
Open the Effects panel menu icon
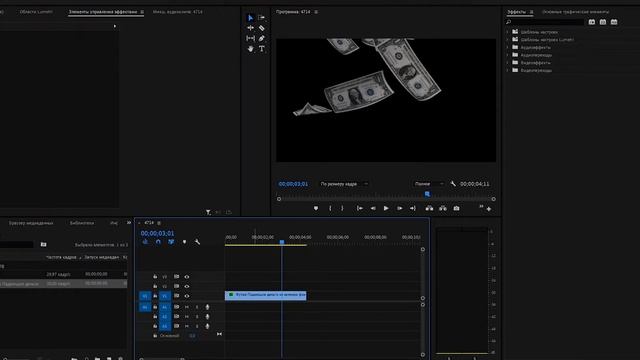(x=531, y=12)
